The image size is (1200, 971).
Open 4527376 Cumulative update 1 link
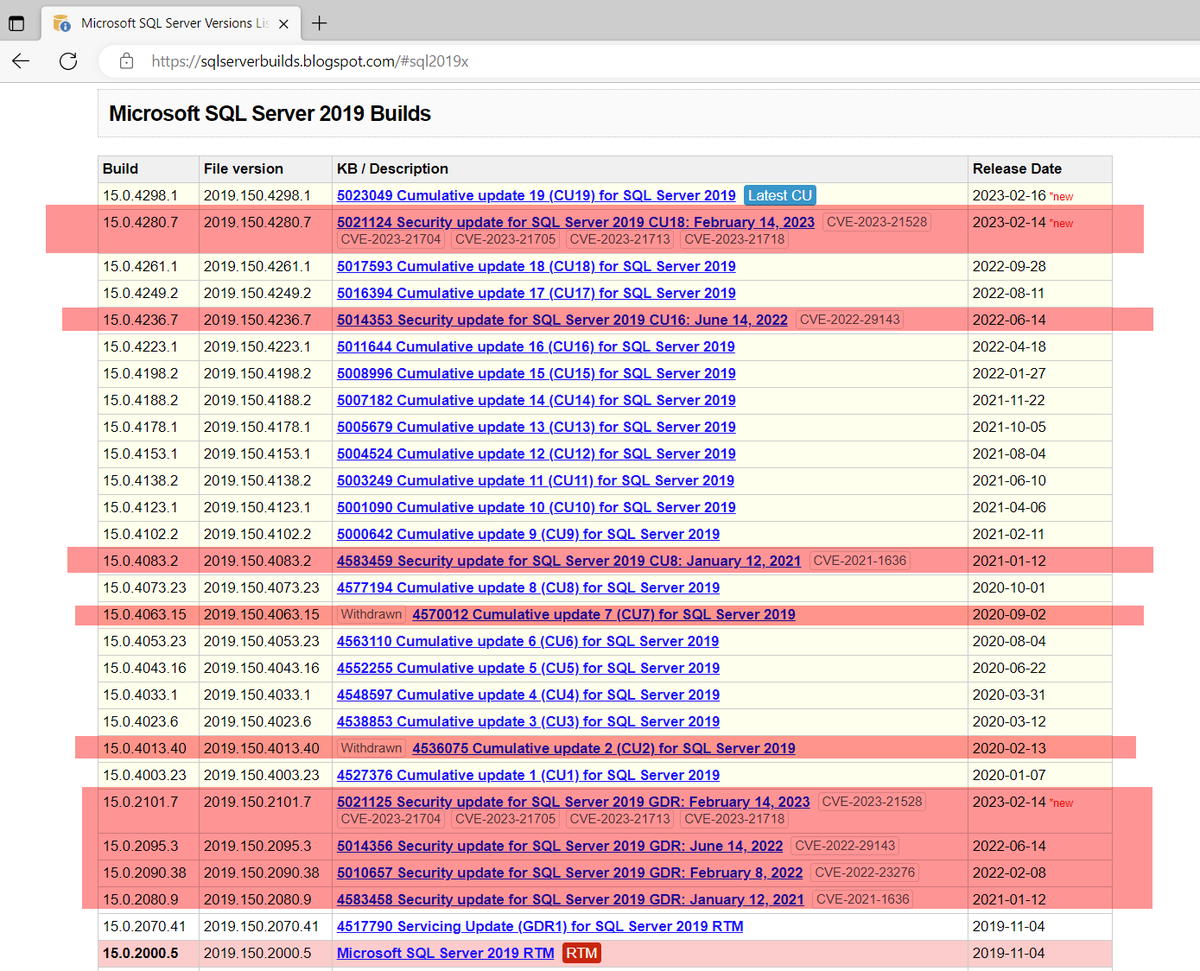(x=528, y=775)
